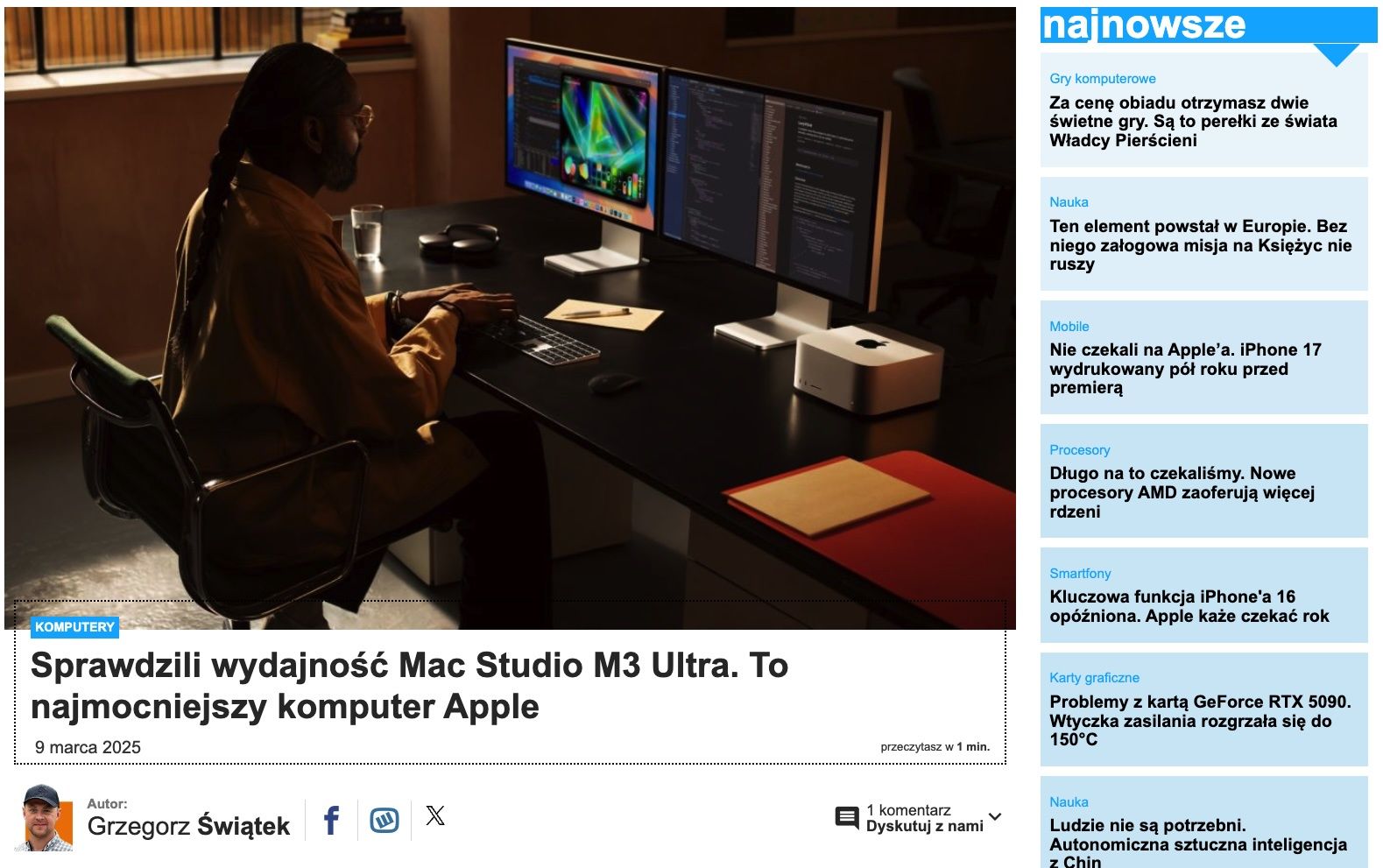Click the 'przeczytasz w 1 min.' reading time
This screenshot has height=868, width=1383.
pos(935,747)
